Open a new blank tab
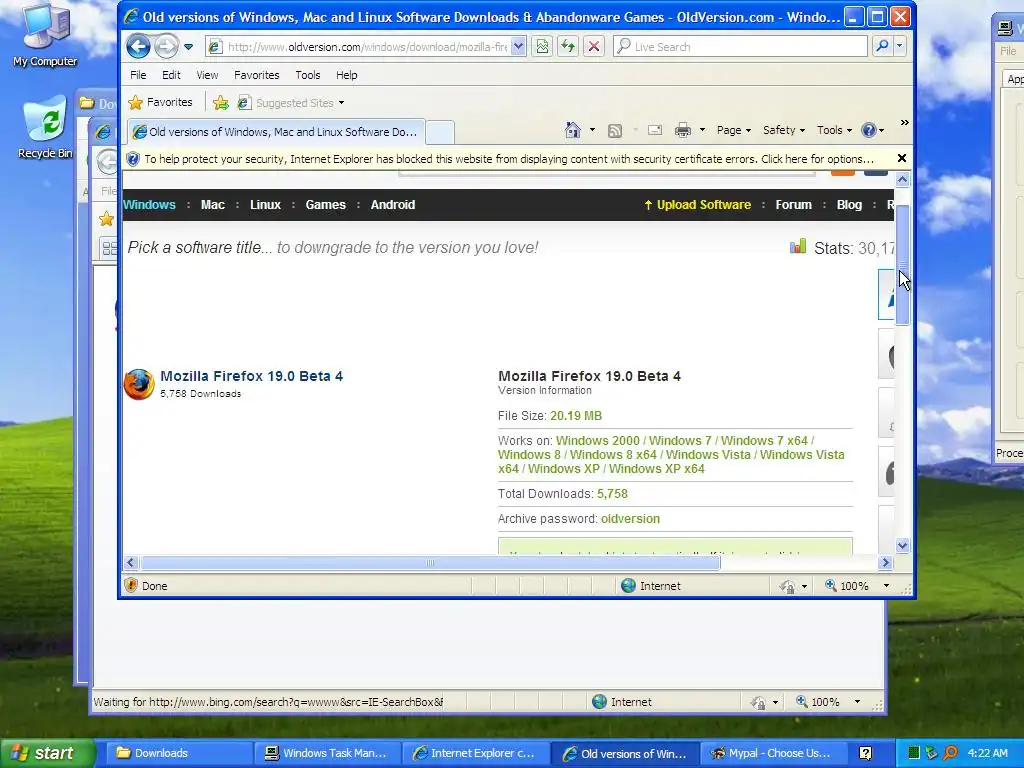 pos(440,133)
